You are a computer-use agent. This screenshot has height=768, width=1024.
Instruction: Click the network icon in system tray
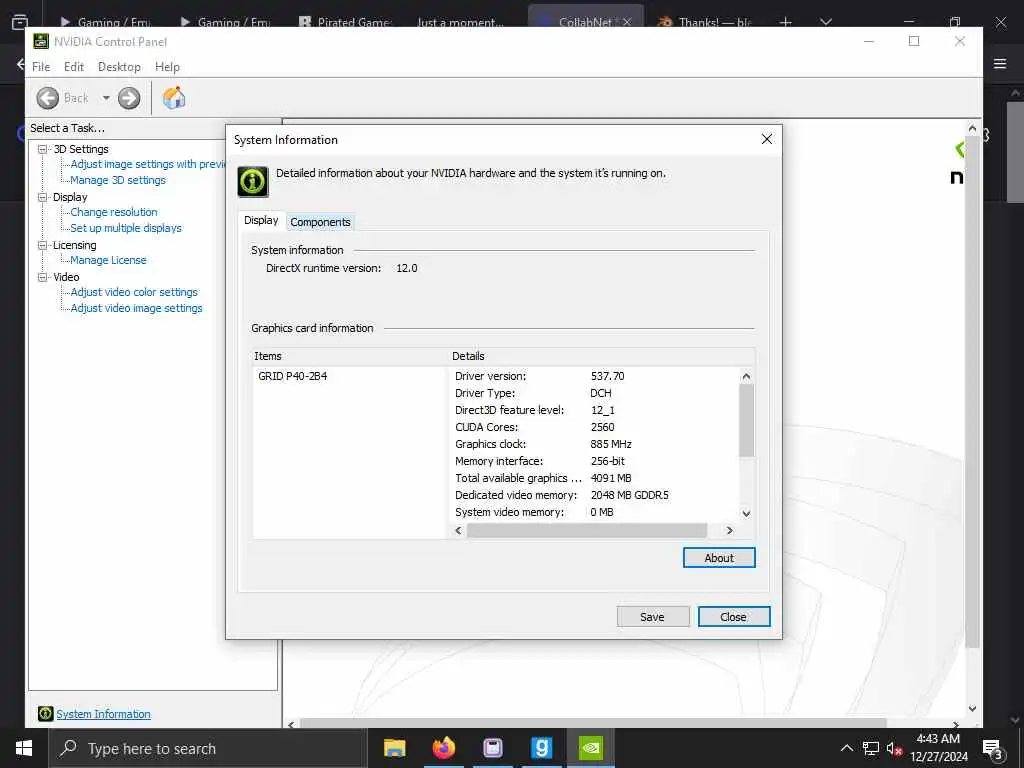[x=871, y=748]
